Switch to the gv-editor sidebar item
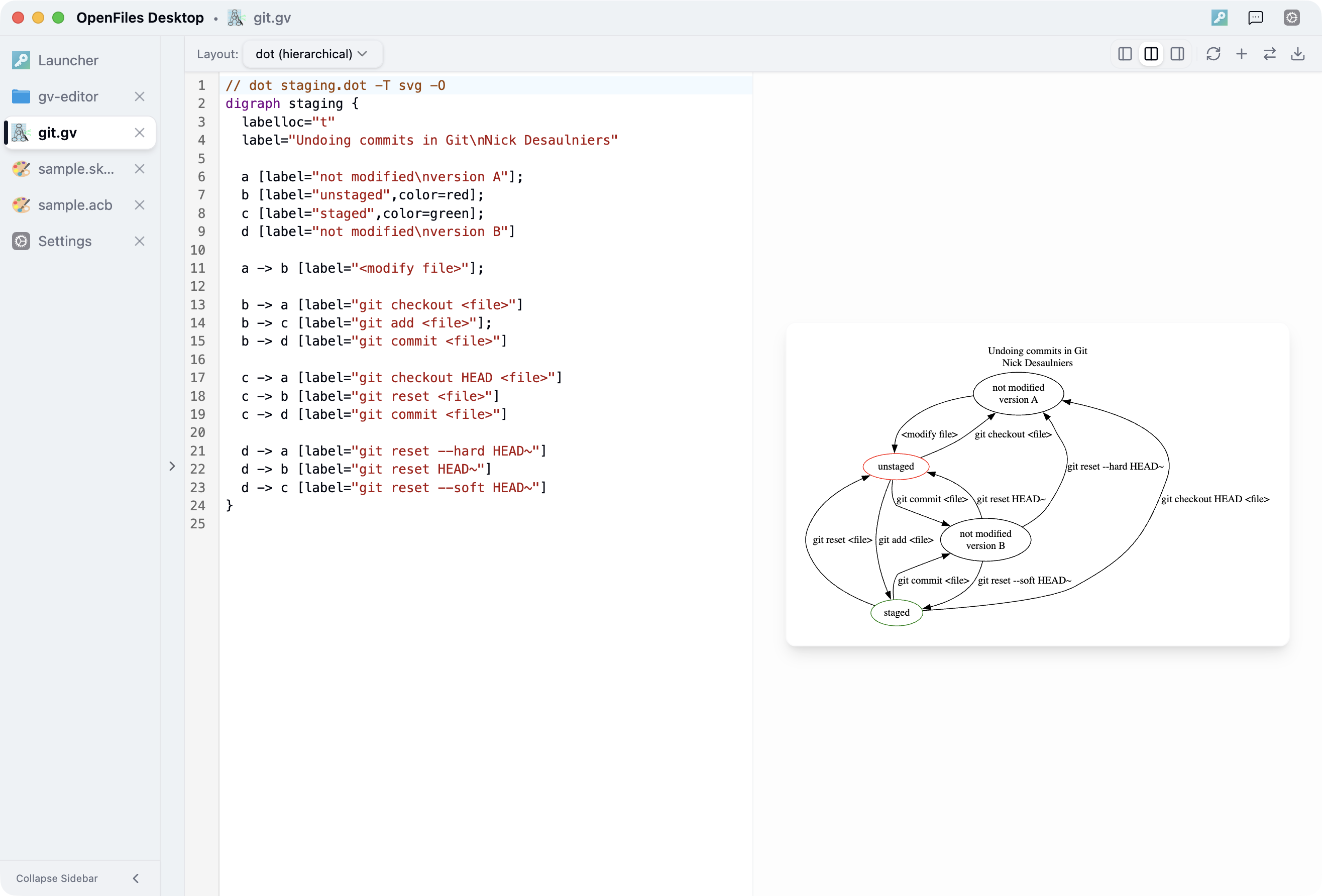The height and width of the screenshot is (896, 1322). click(68, 97)
